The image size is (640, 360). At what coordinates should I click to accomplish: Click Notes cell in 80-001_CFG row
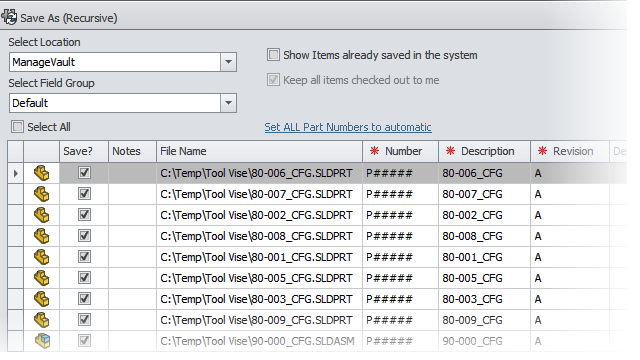point(132,258)
